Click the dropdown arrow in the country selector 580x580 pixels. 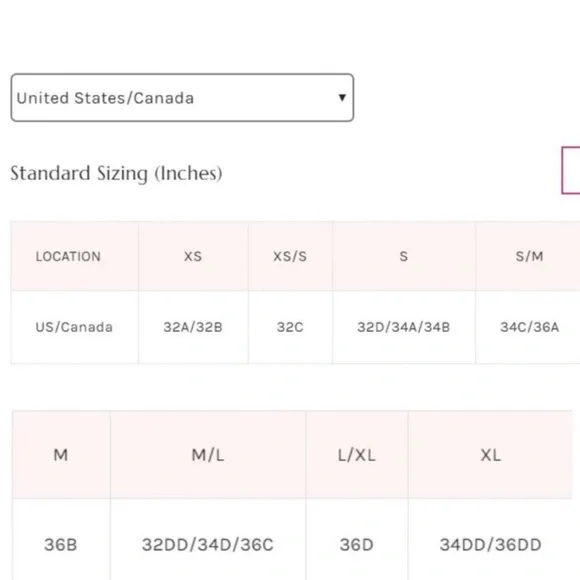pos(342,97)
